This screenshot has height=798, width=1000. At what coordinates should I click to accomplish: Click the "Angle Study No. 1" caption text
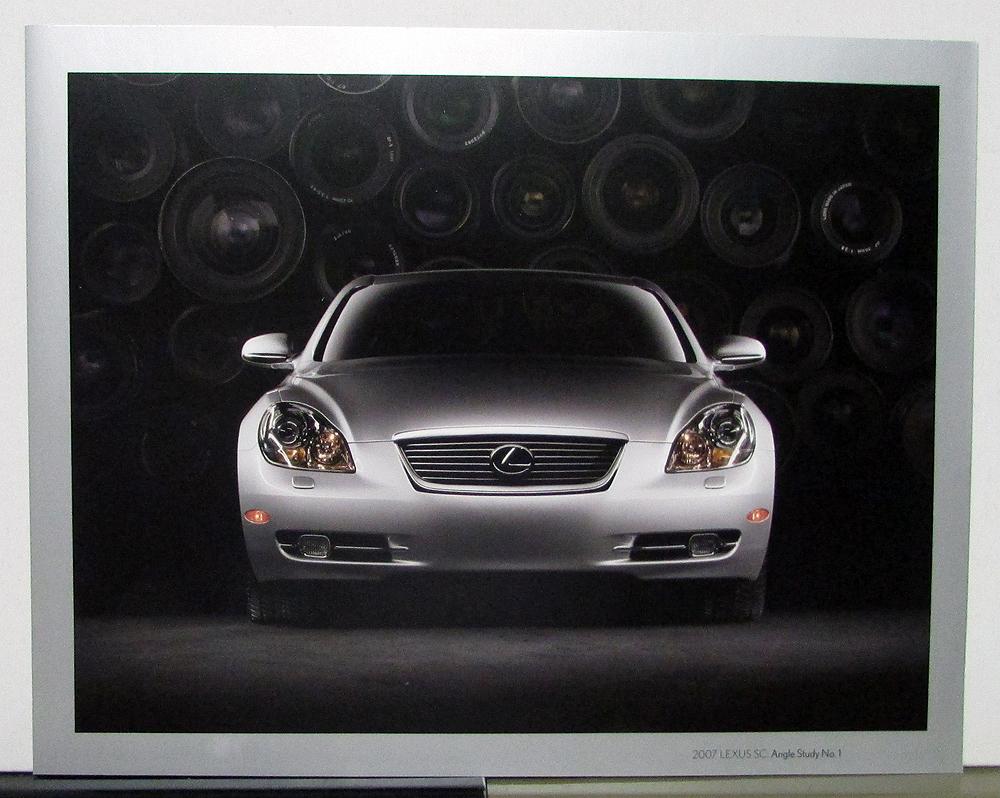[807, 755]
